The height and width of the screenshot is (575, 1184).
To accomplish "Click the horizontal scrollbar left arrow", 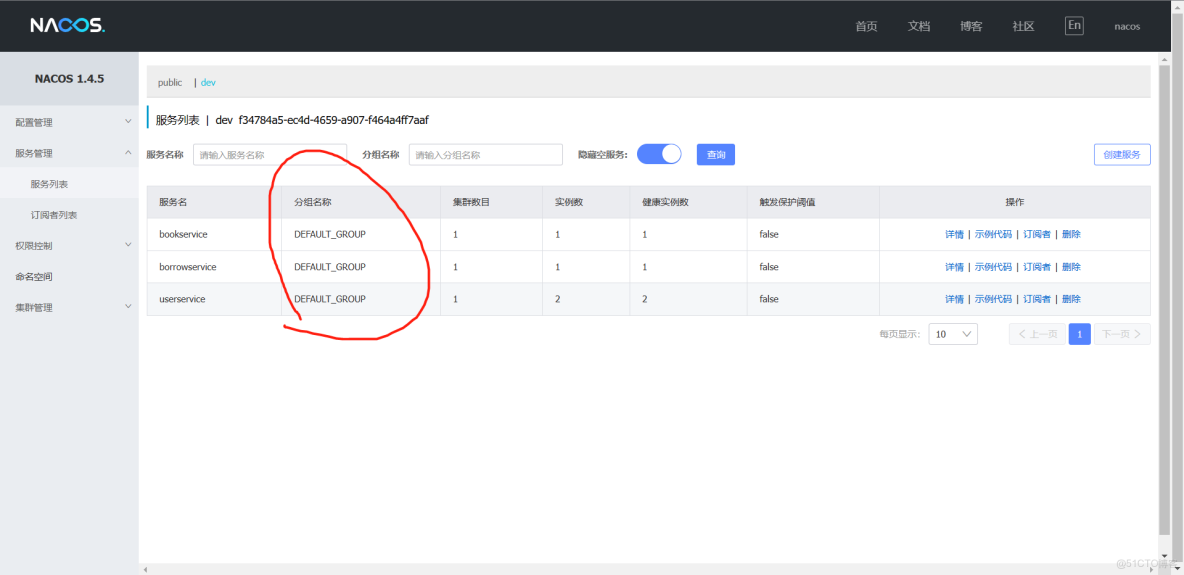I will click(x=145, y=569).
